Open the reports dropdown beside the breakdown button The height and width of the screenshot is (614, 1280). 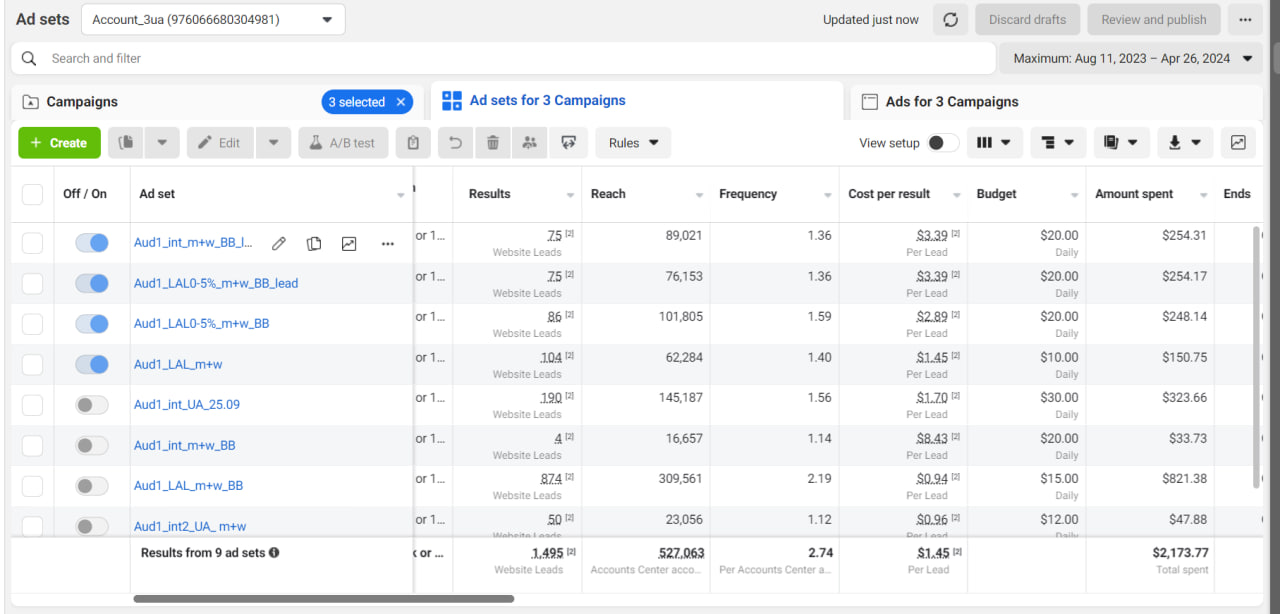(1121, 143)
